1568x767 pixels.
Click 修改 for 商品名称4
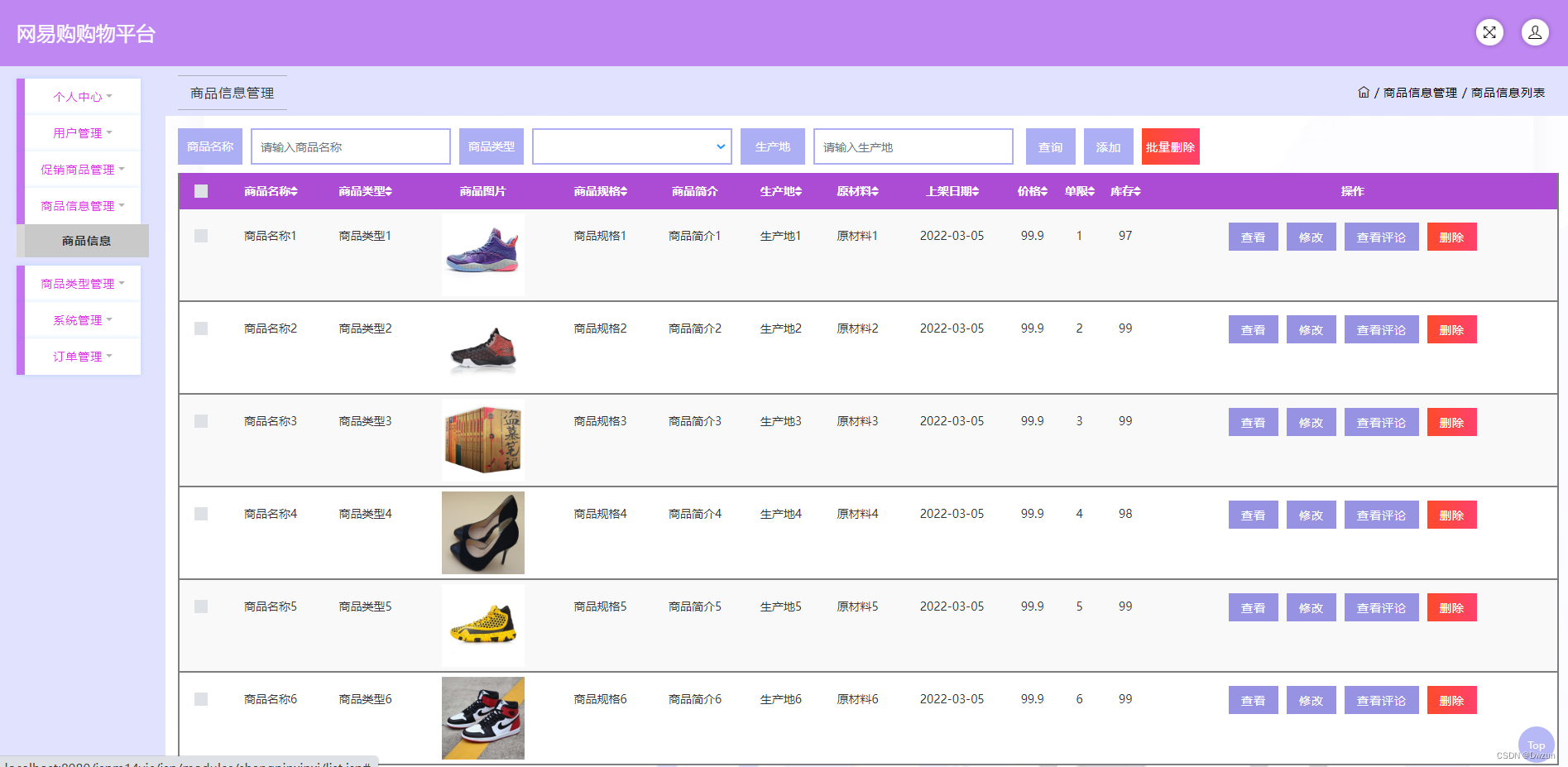click(1311, 515)
